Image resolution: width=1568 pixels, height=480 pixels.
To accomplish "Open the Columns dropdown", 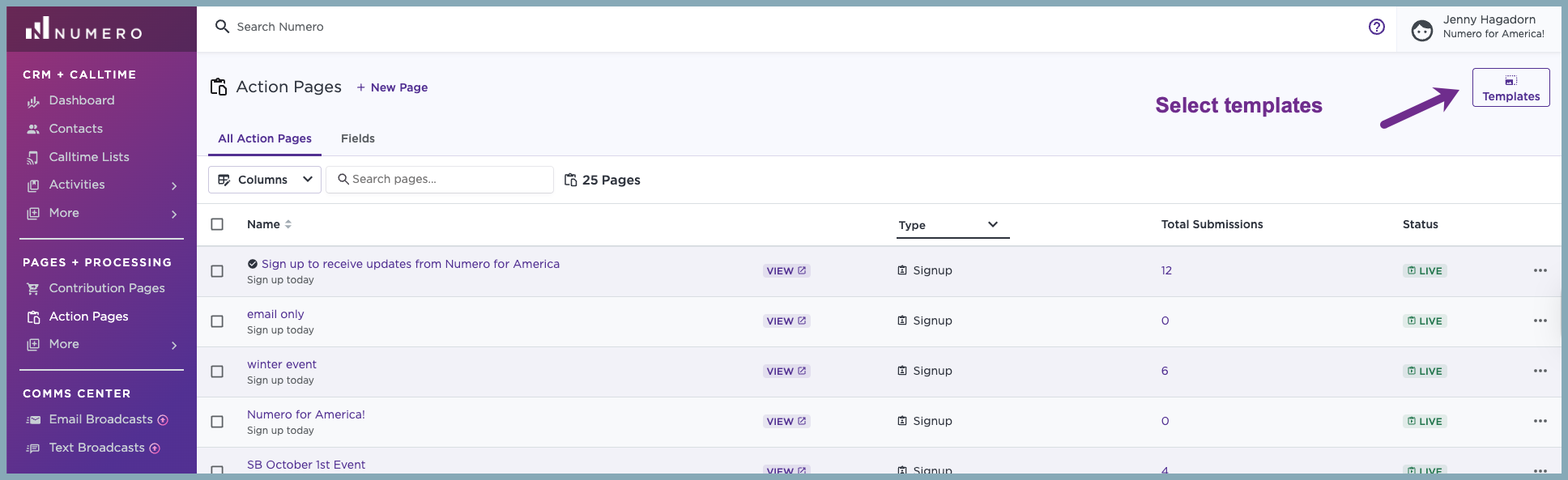I will pos(265,180).
